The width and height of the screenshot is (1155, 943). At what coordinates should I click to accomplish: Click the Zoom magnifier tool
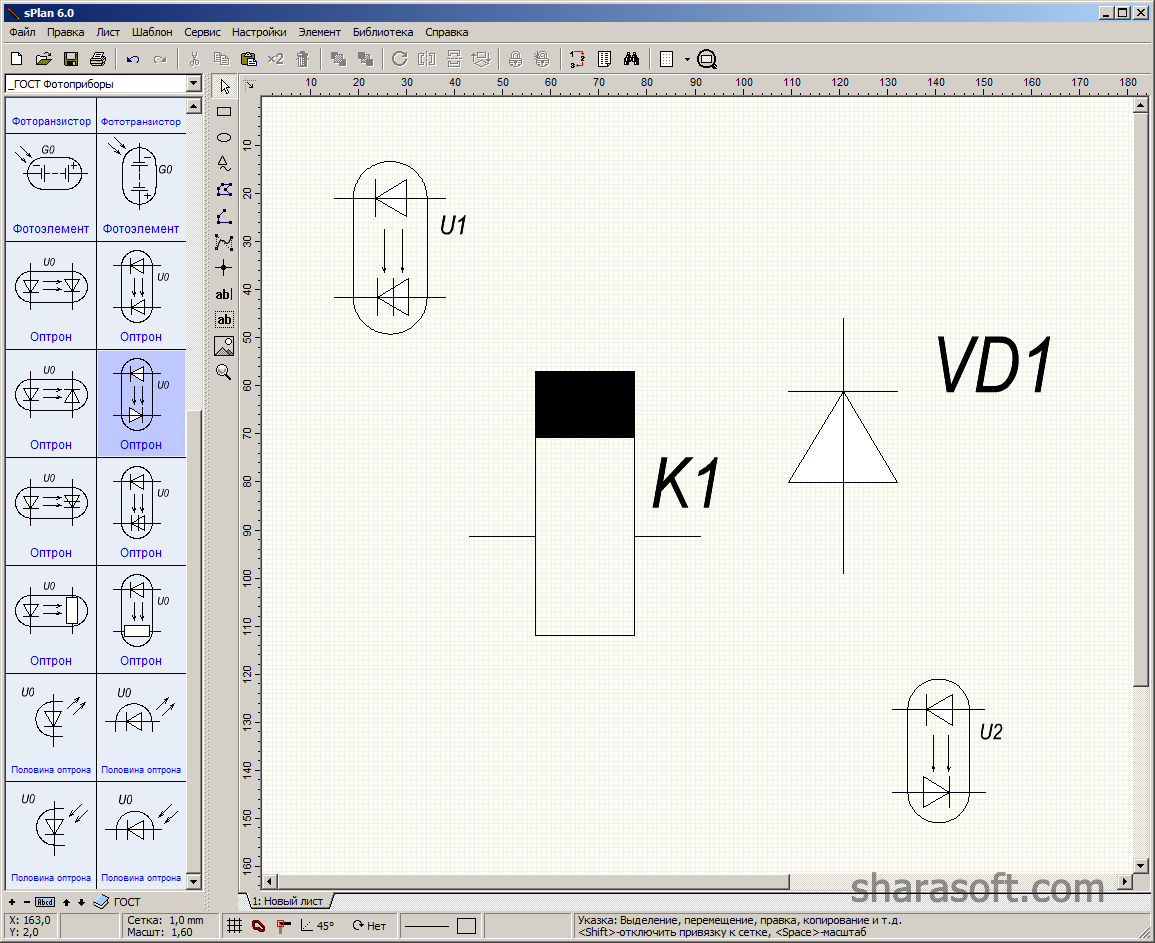point(224,372)
